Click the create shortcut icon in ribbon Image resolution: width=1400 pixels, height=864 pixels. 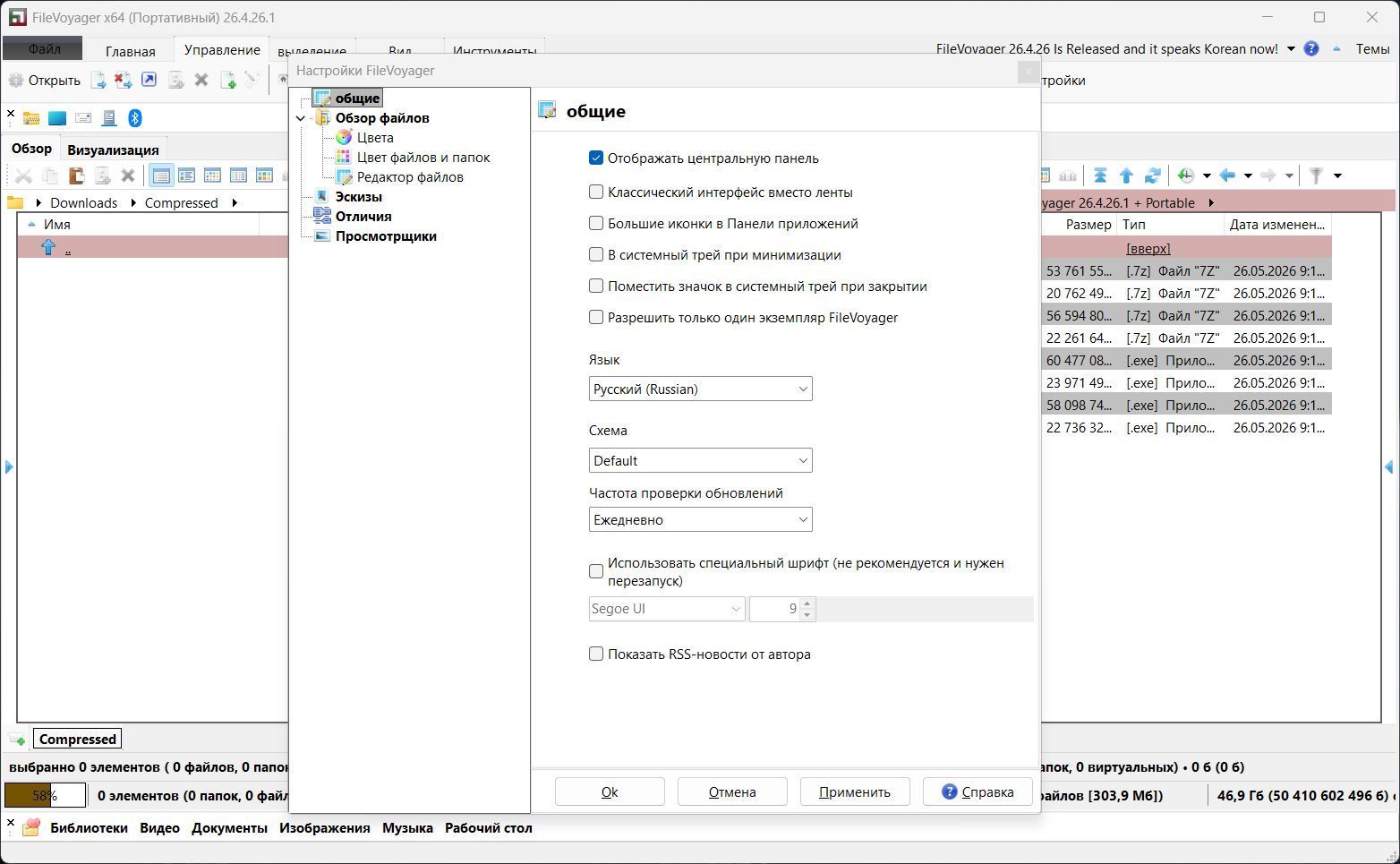149,80
